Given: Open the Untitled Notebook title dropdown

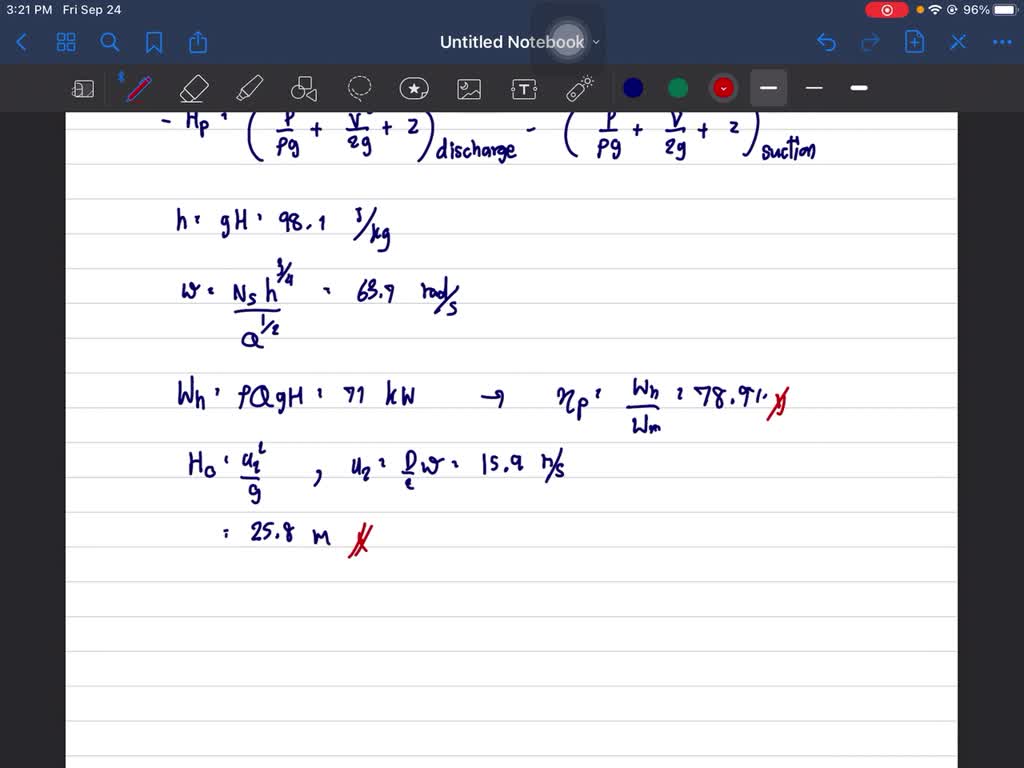Looking at the screenshot, I should 596,43.
